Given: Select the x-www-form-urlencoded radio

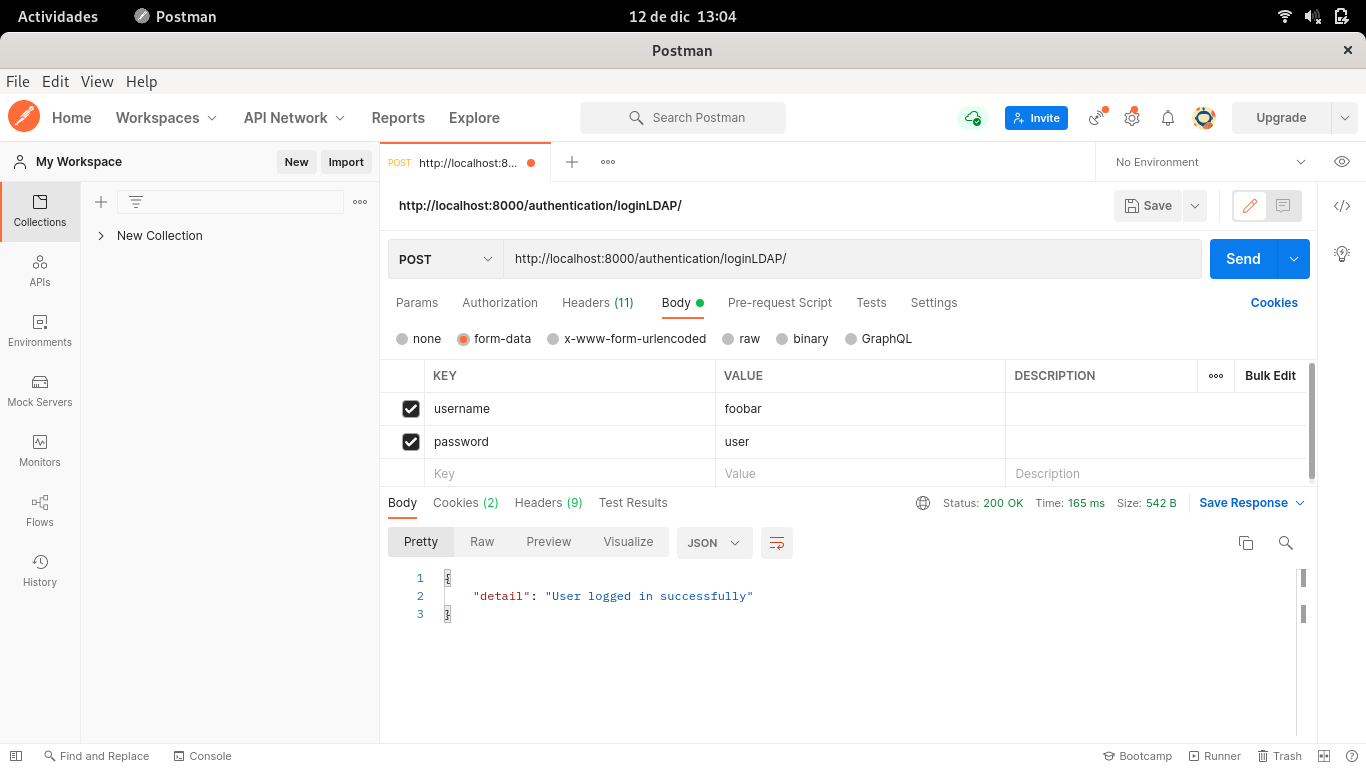Looking at the screenshot, I should (x=553, y=339).
